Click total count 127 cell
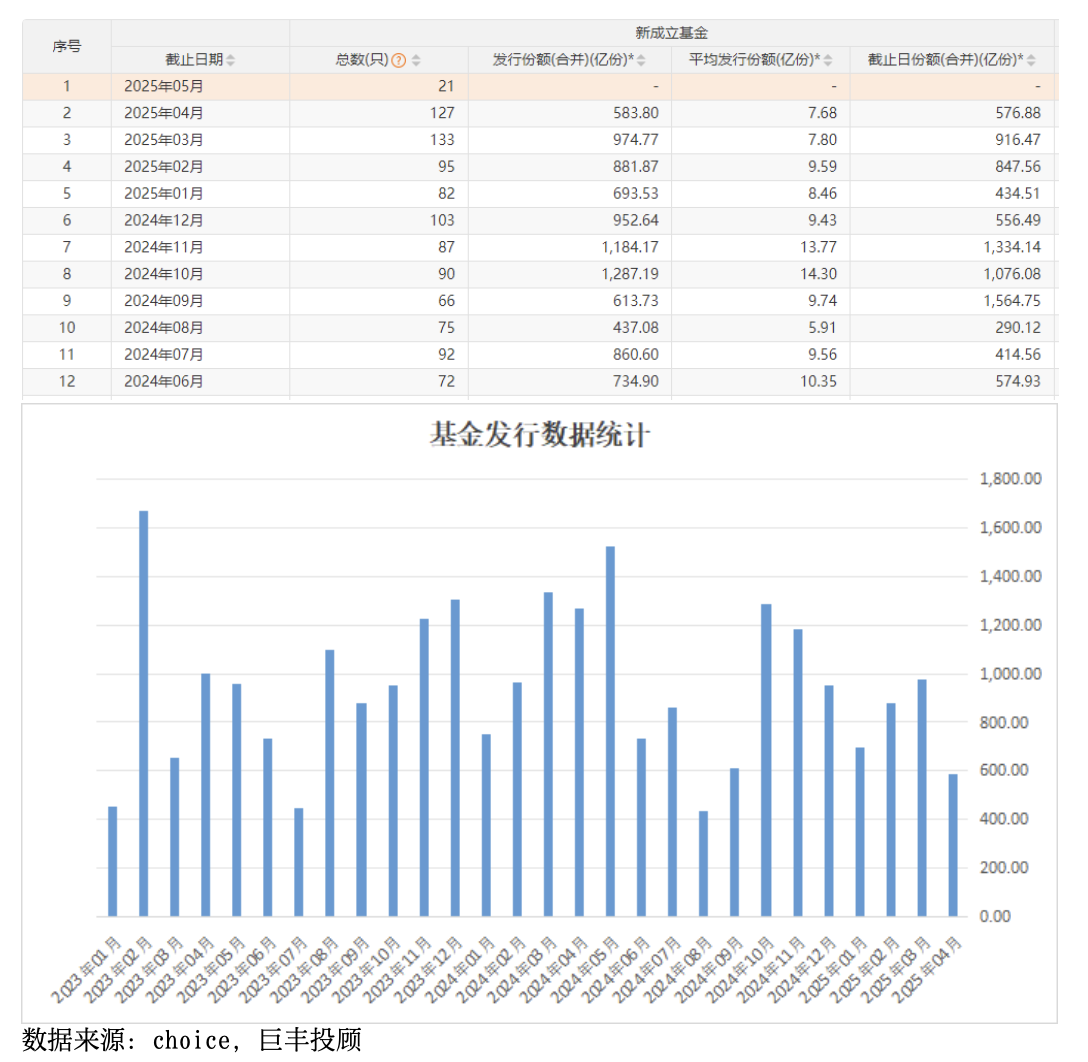The height and width of the screenshot is (1062, 1088). pyautogui.click(x=442, y=113)
